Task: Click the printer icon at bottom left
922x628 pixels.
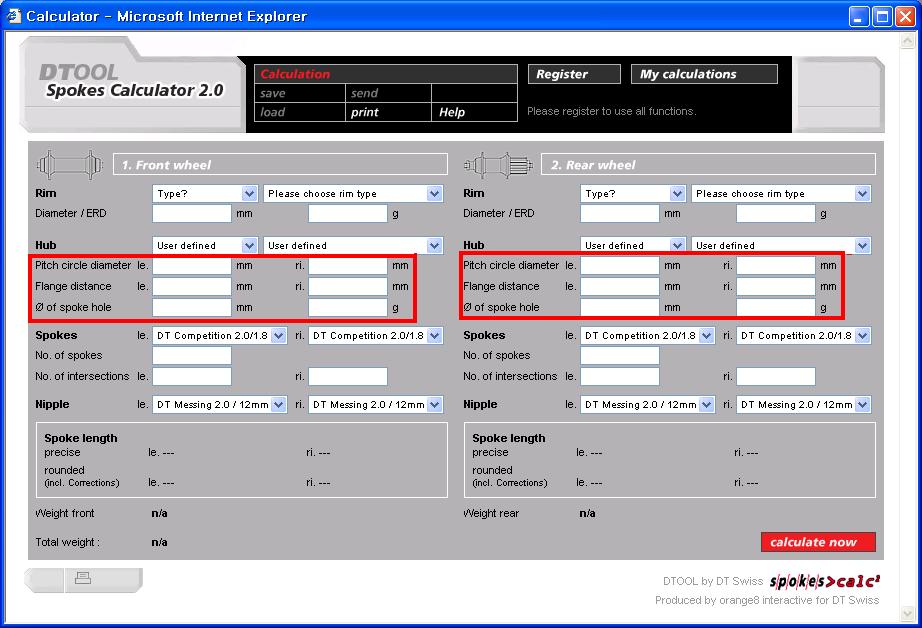Action: (x=83, y=579)
